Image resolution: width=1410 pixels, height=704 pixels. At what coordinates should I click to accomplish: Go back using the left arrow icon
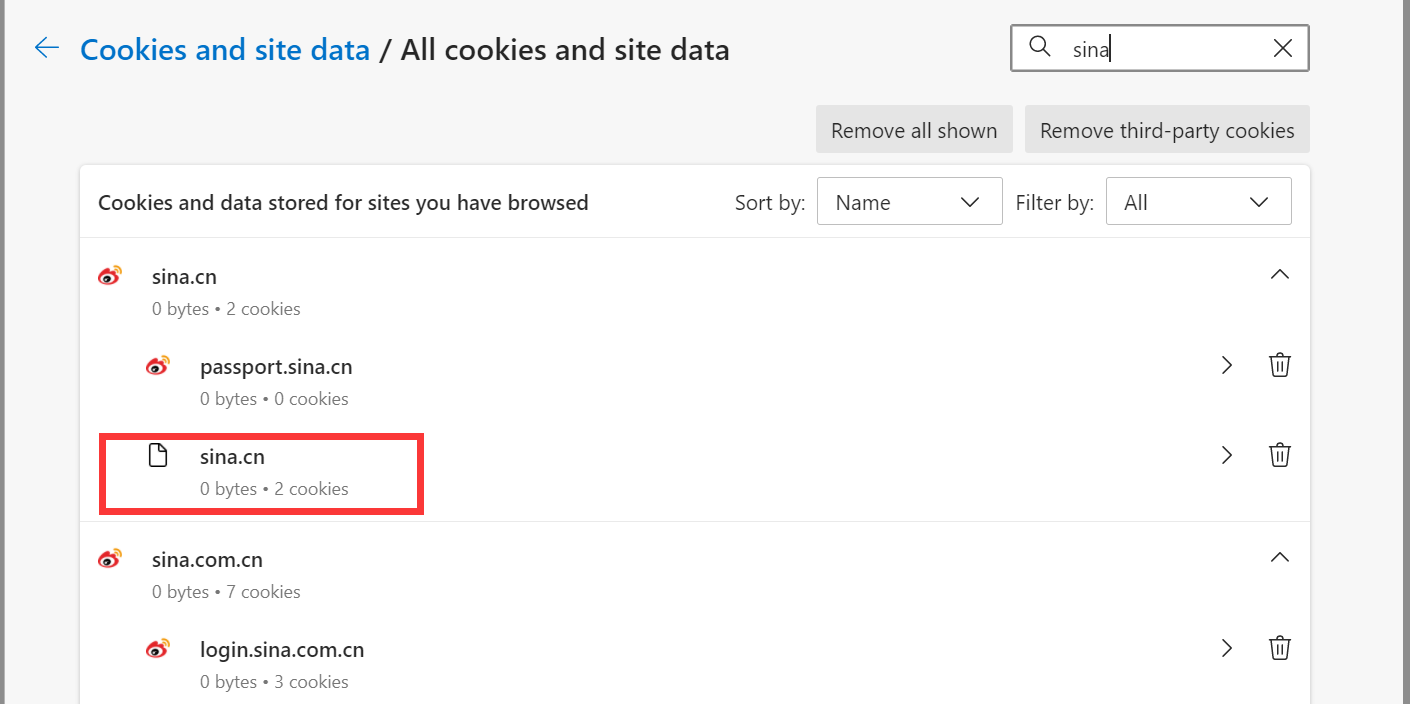[x=47, y=48]
